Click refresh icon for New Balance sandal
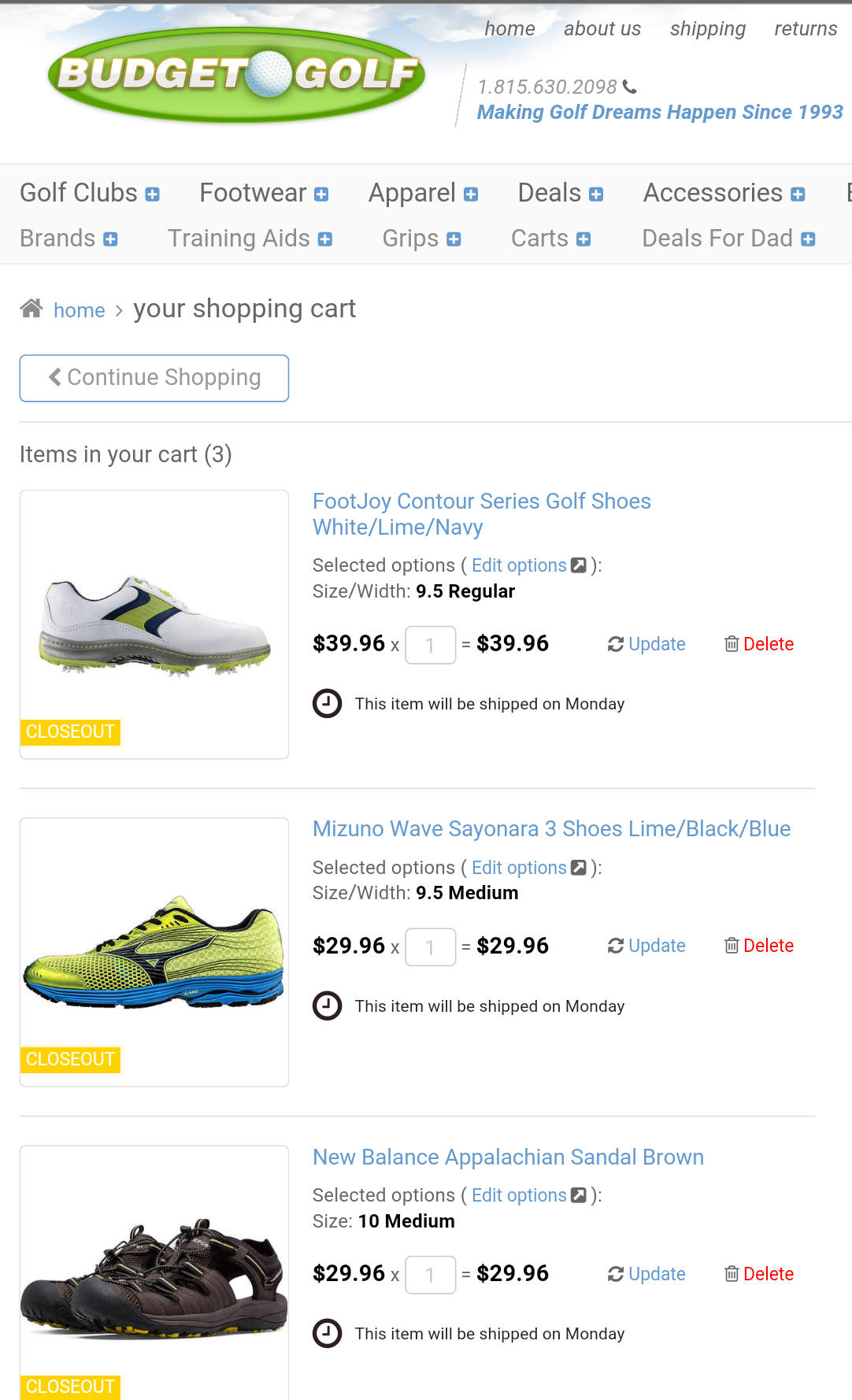Viewport: 852px width, 1400px height. click(616, 1274)
